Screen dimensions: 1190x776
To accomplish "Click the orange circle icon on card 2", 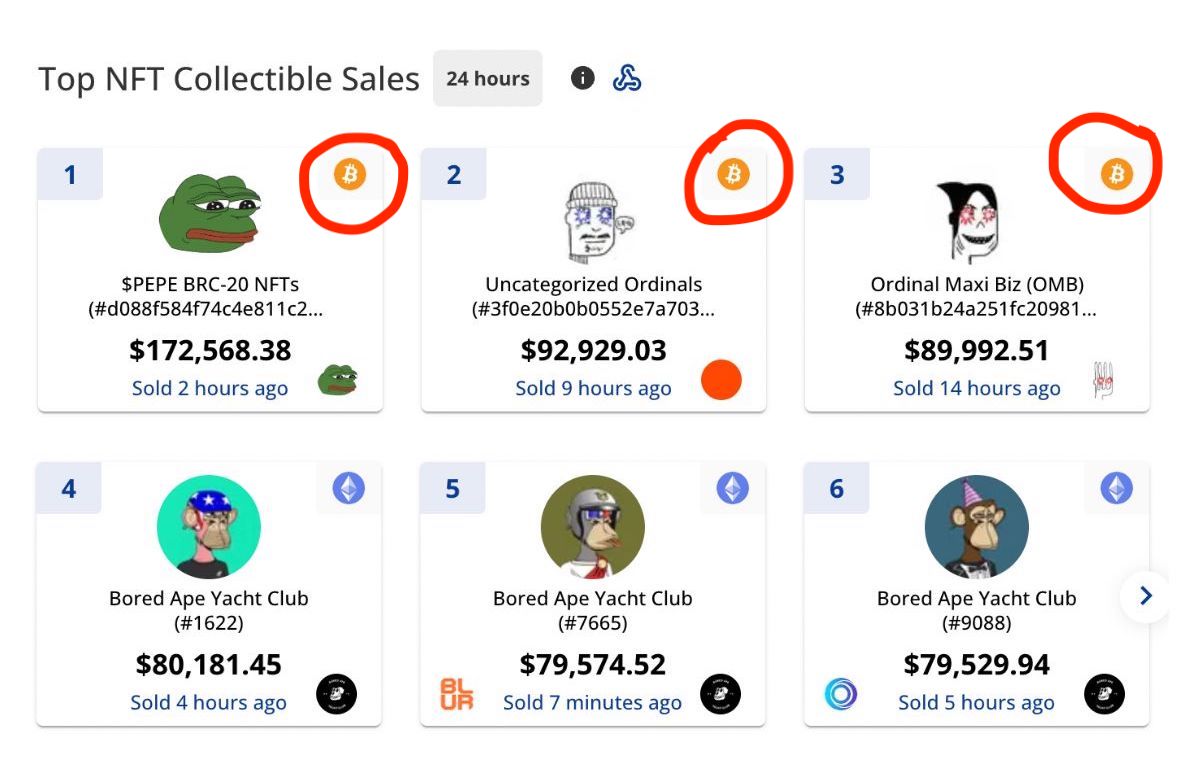I will coord(721,380).
